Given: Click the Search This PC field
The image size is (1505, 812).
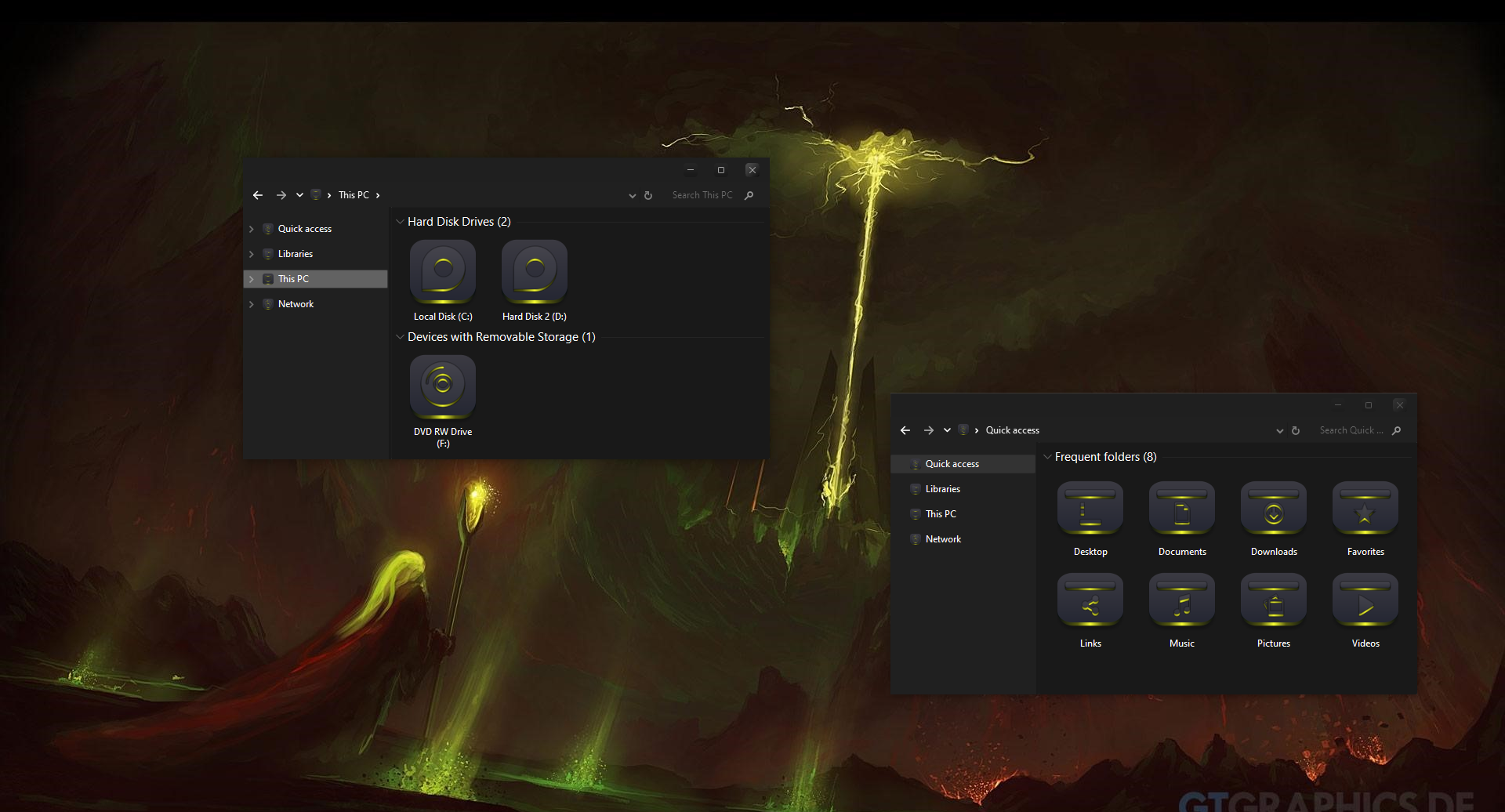Looking at the screenshot, I should click(x=702, y=195).
